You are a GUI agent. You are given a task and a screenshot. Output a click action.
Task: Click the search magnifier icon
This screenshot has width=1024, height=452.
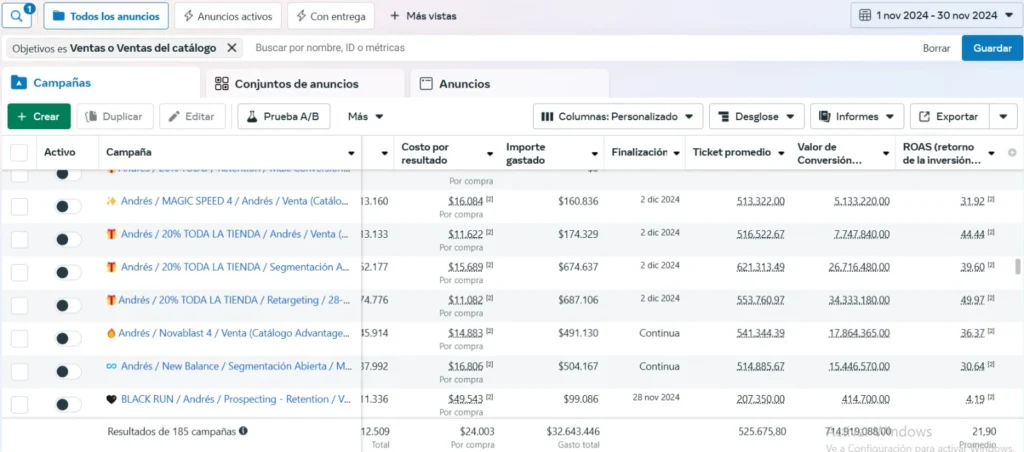click(19, 16)
